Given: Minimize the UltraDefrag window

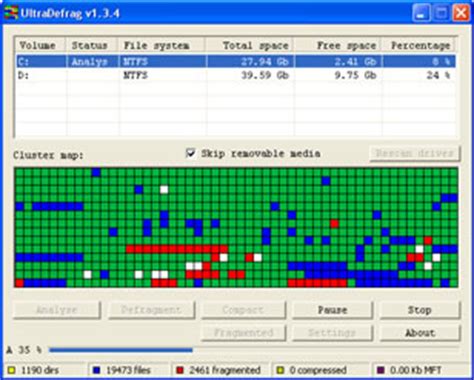Looking at the screenshot, I should click(x=421, y=13).
